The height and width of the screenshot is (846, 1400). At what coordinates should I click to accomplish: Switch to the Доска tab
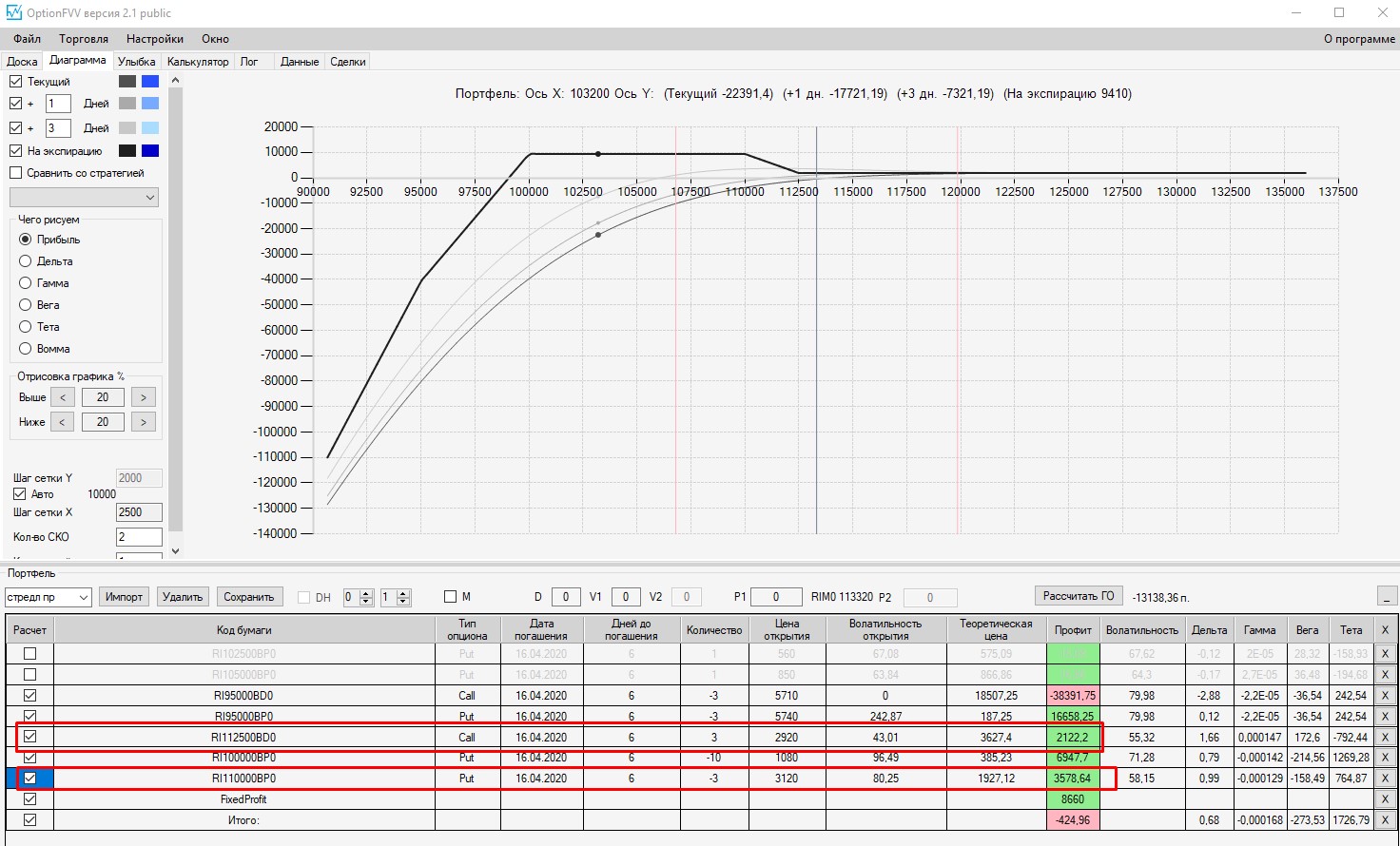23,62
